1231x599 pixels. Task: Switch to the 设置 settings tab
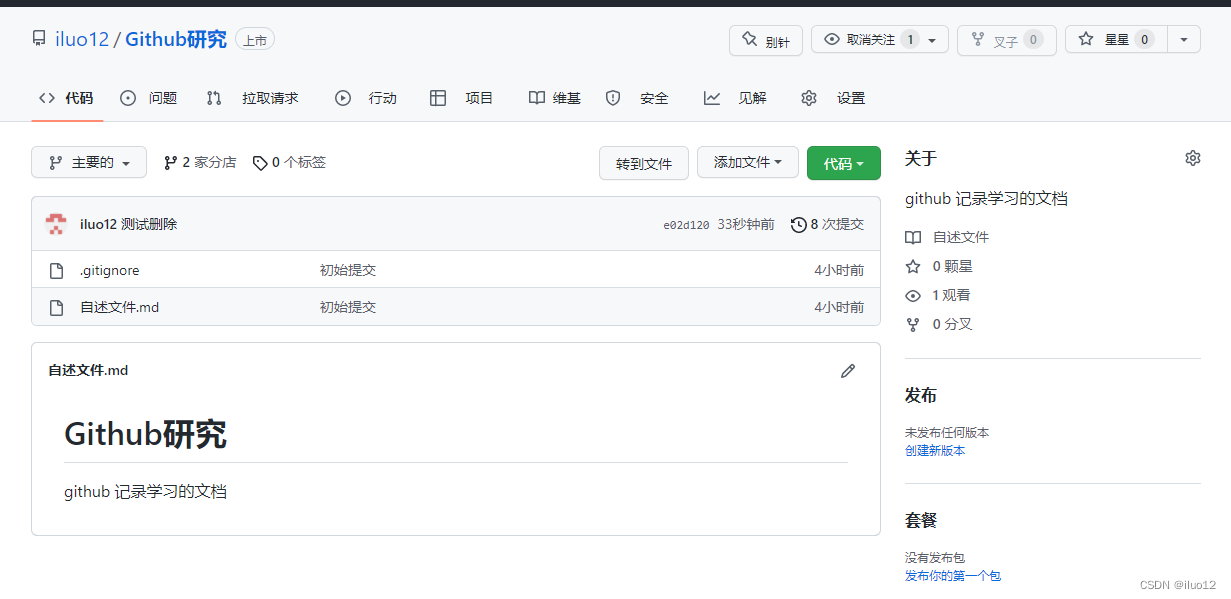(833, 98)
